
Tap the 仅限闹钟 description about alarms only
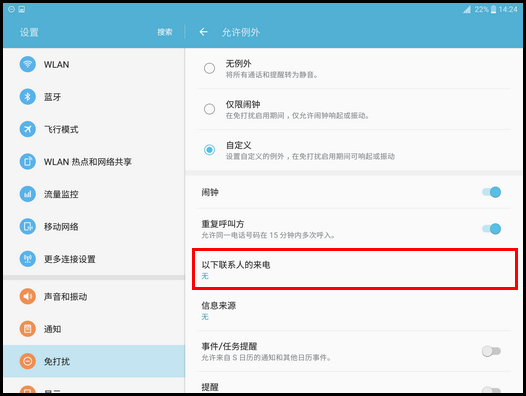[x=298, y=115]
